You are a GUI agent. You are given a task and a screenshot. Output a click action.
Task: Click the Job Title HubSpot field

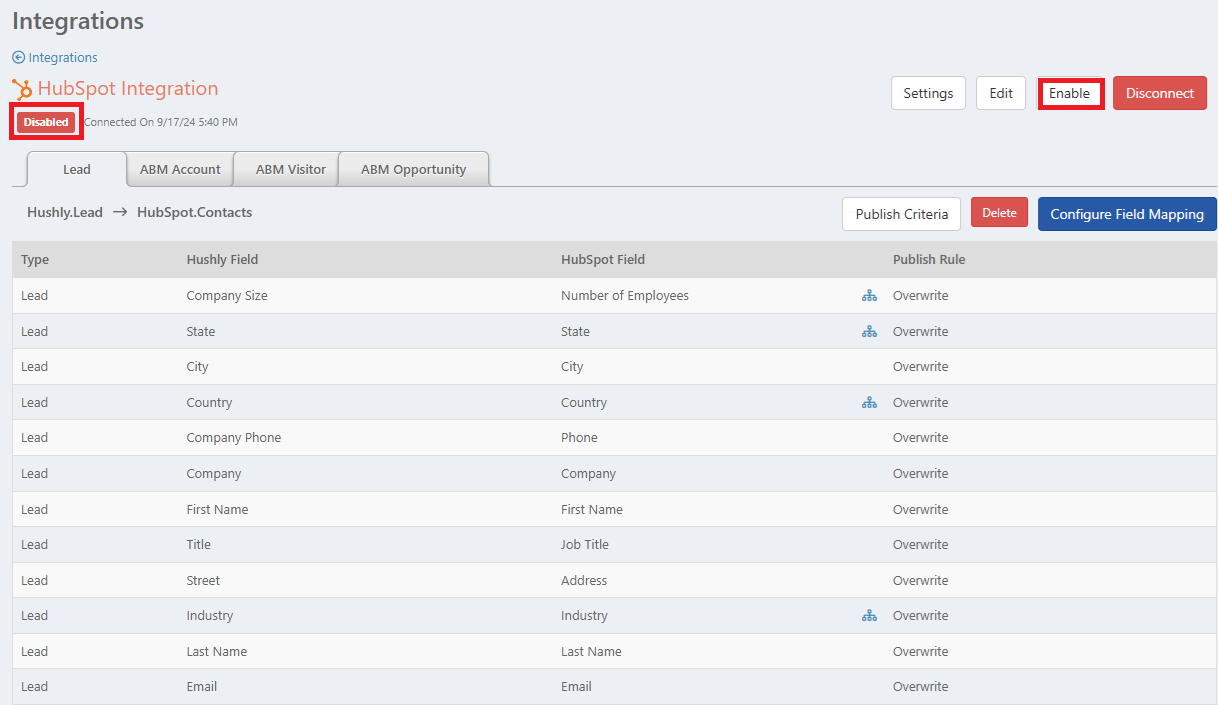click(x=585, y=545)
